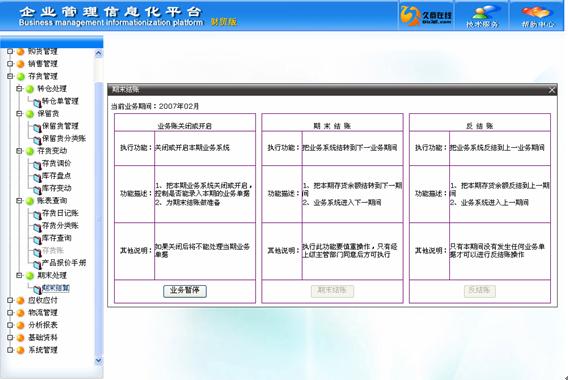
Task: Click the icon beside 库存变动
Action: click(x=37, y=190)
